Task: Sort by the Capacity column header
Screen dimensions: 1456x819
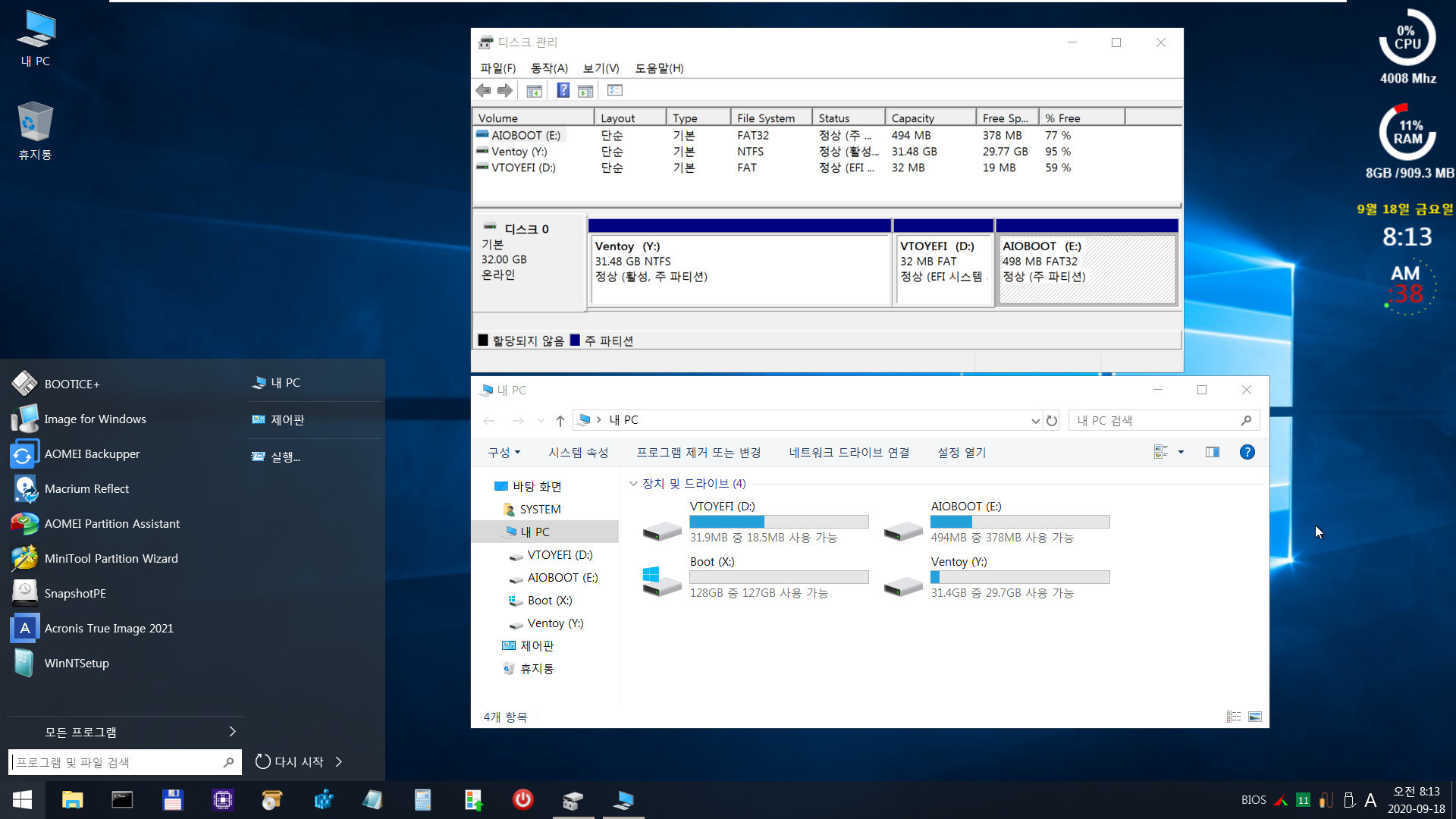Action: pos(930,118)
